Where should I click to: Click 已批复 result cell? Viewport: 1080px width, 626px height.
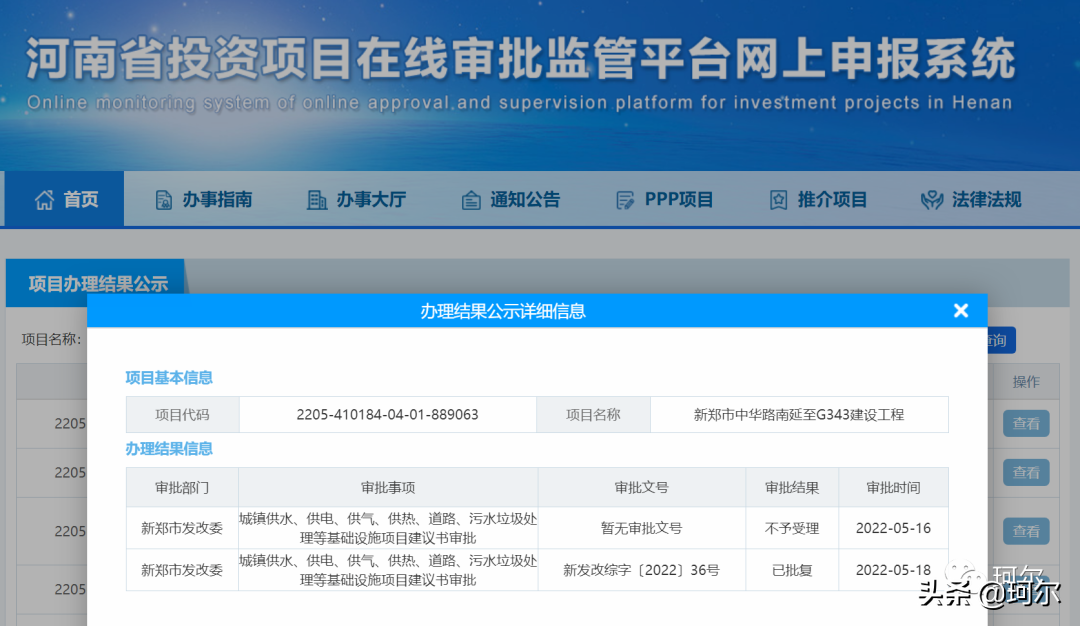click(x=792, y=570)
